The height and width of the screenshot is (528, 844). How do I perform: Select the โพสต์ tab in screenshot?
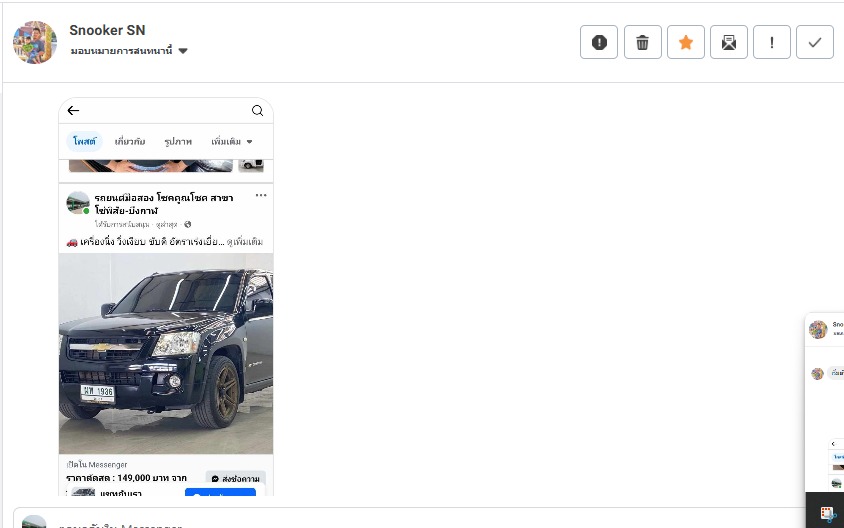pos(85,142)
